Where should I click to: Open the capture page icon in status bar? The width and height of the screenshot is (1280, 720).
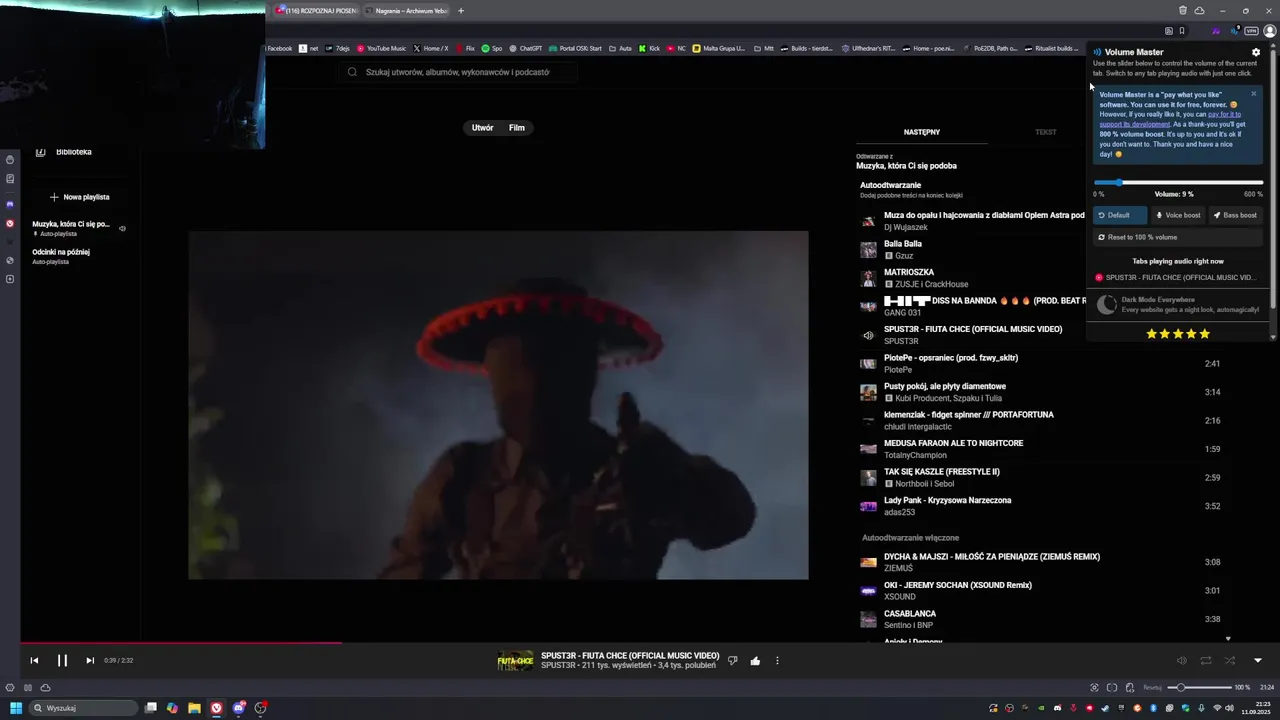pos(1094,687)
